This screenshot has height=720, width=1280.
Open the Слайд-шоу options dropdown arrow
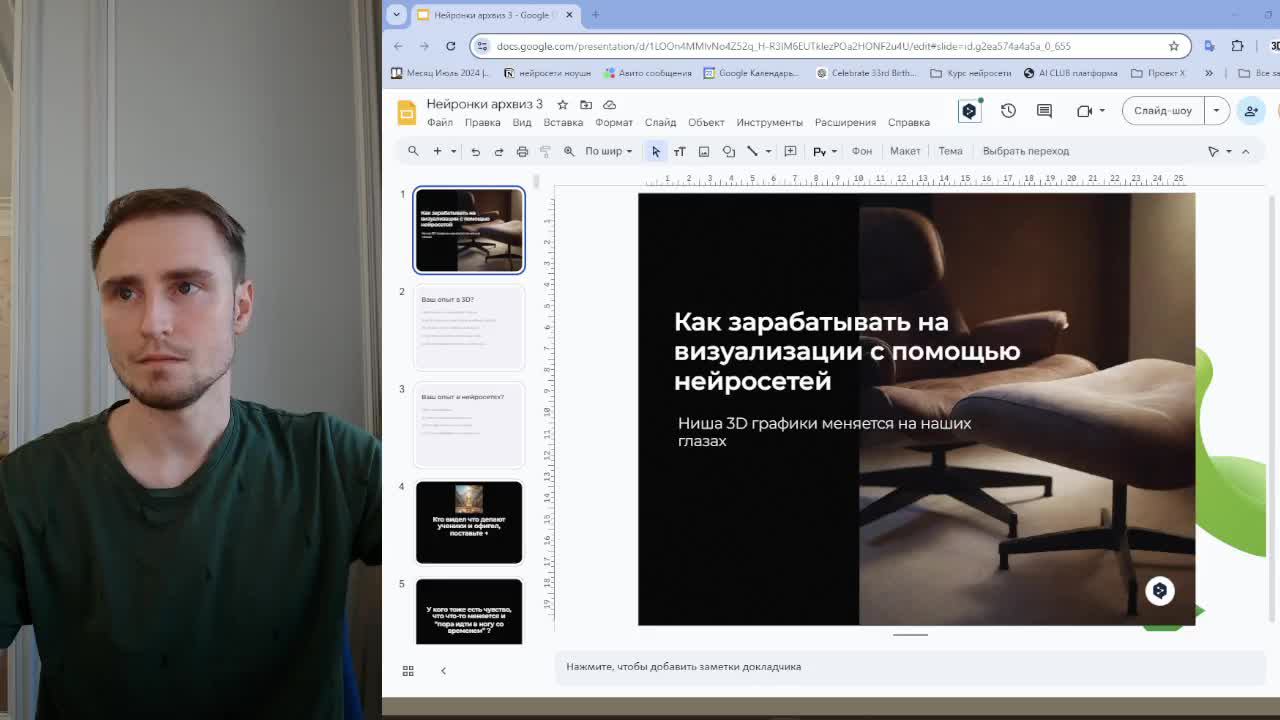coord(1216,111)
